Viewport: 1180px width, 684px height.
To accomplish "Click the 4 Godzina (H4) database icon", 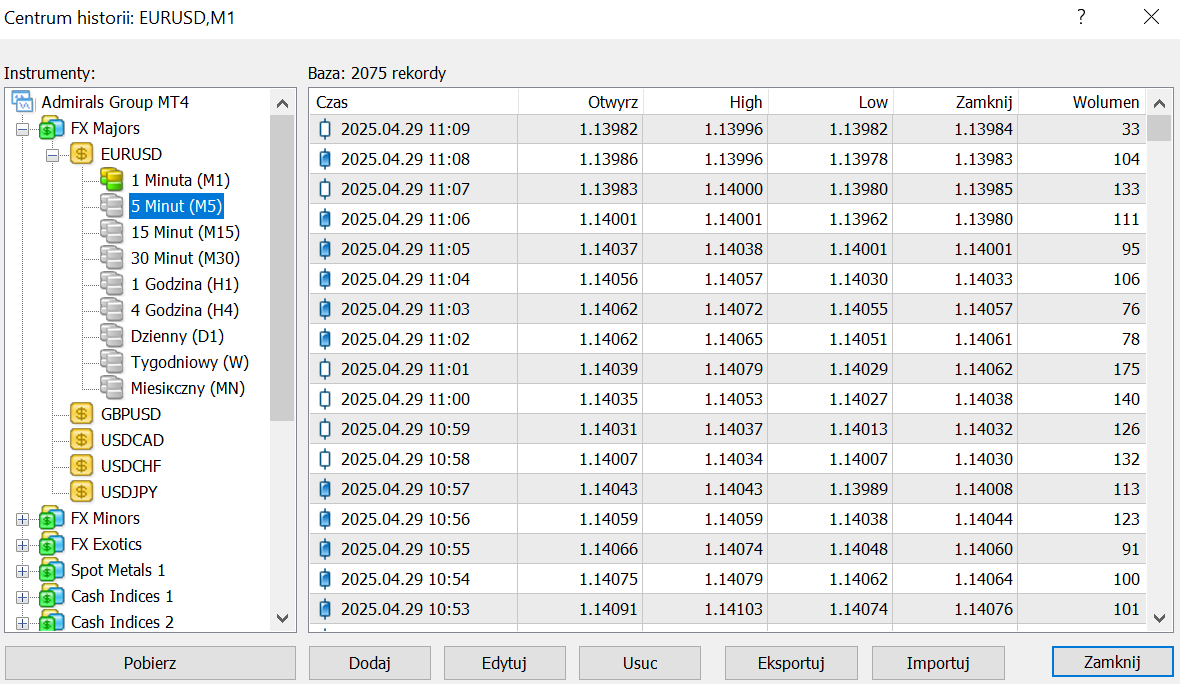I will pyautogui.click(x=111, y=310).
